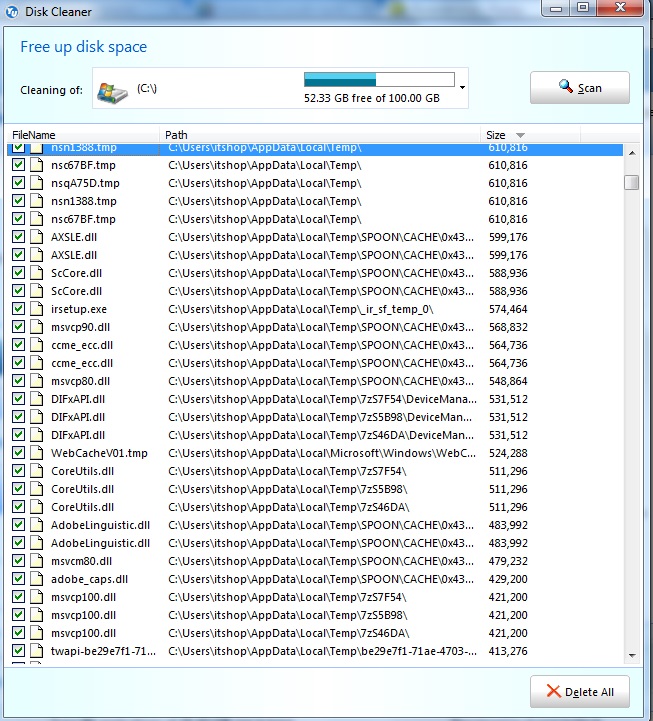Select the nsqA75D.tmp file name

(x=85, y=183)
